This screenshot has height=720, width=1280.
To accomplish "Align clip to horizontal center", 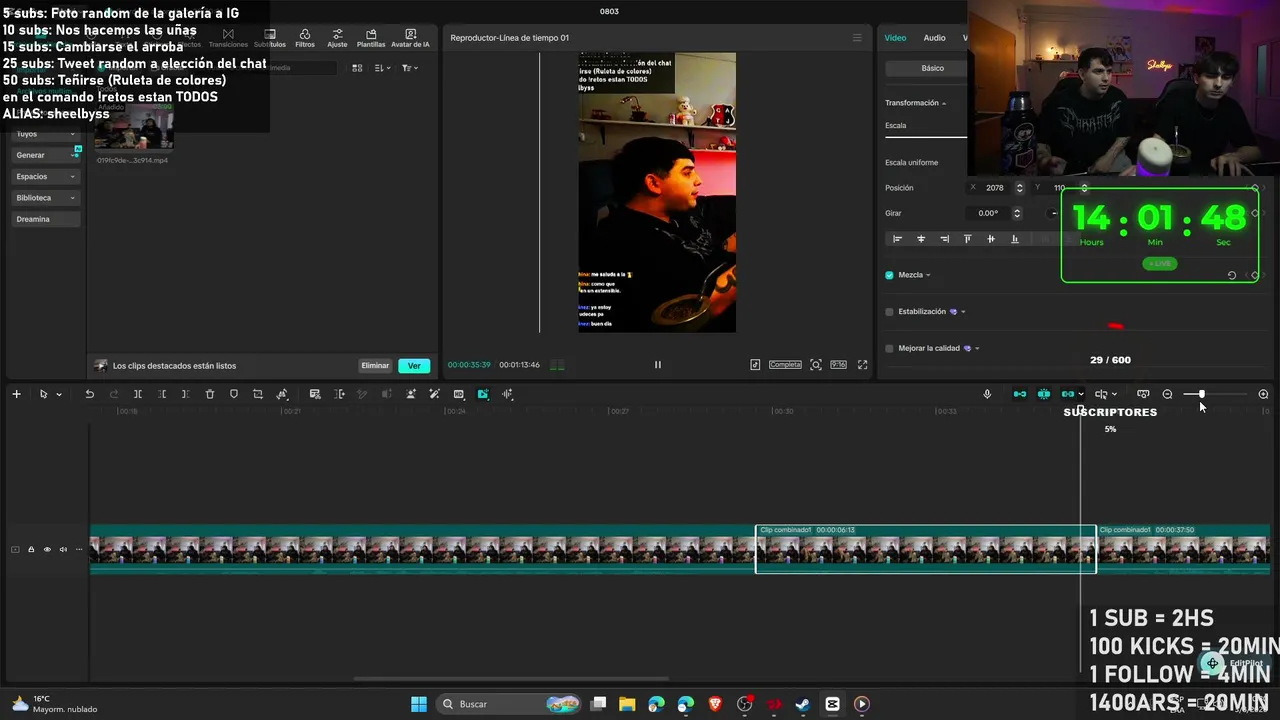I will (x=921, y=239).
